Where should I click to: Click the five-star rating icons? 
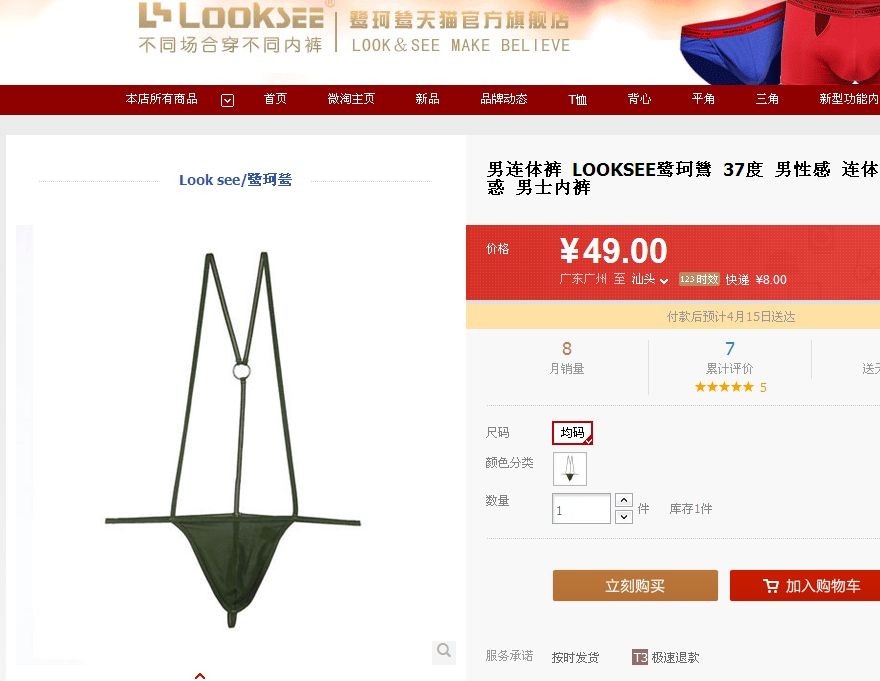coord(724,387)
